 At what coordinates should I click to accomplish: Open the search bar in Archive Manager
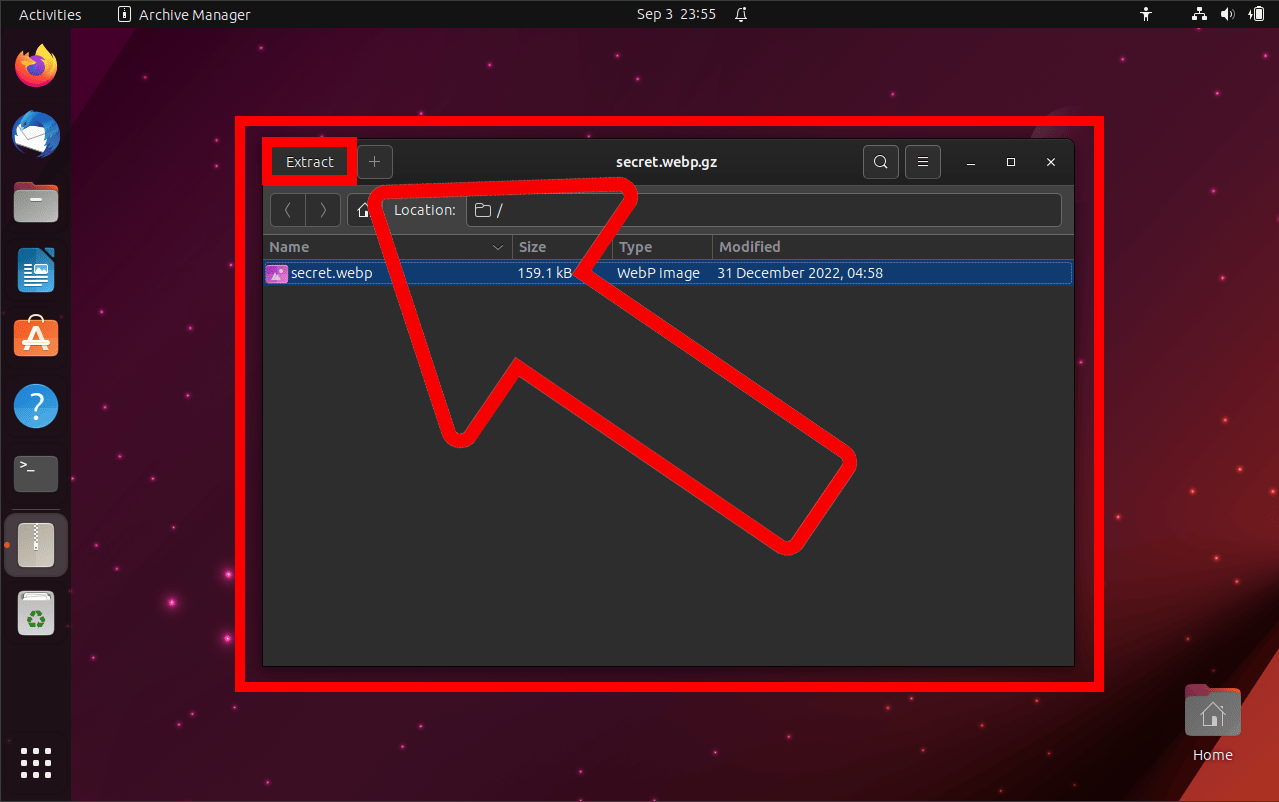880,161
